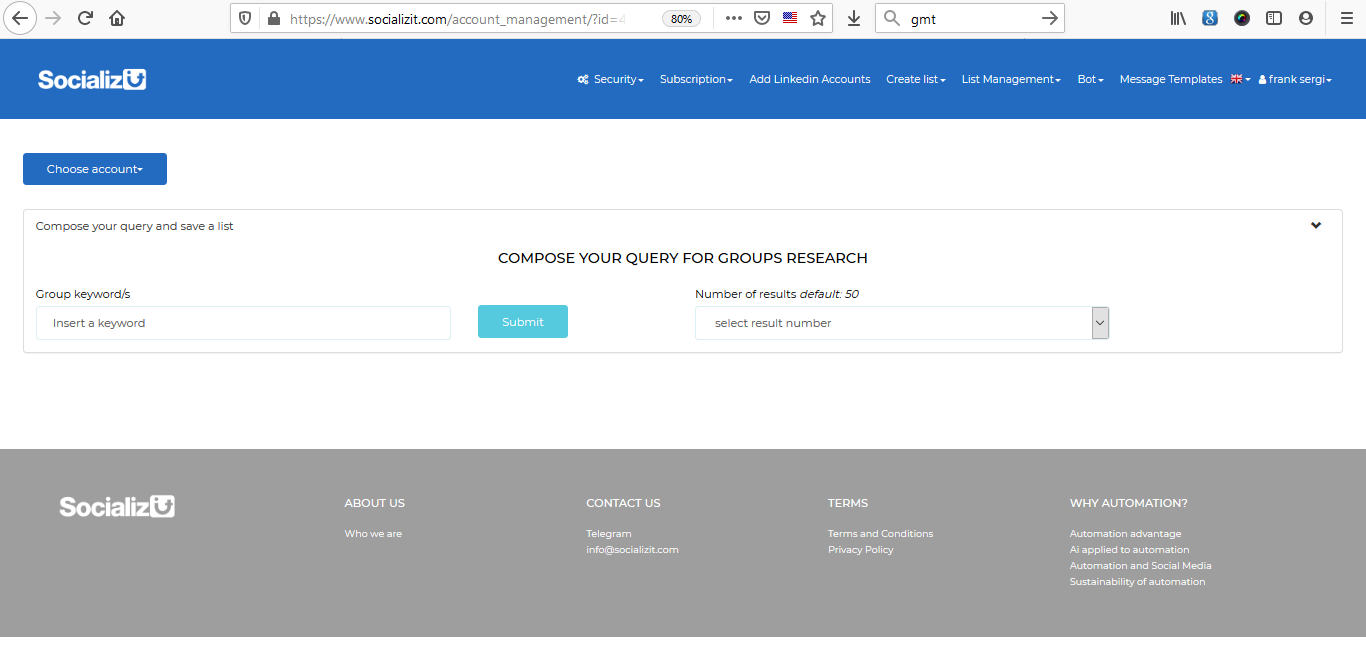Open the frank sergi user menu
Viewport: 1366px width, 645px height.
click(1295, 79)
